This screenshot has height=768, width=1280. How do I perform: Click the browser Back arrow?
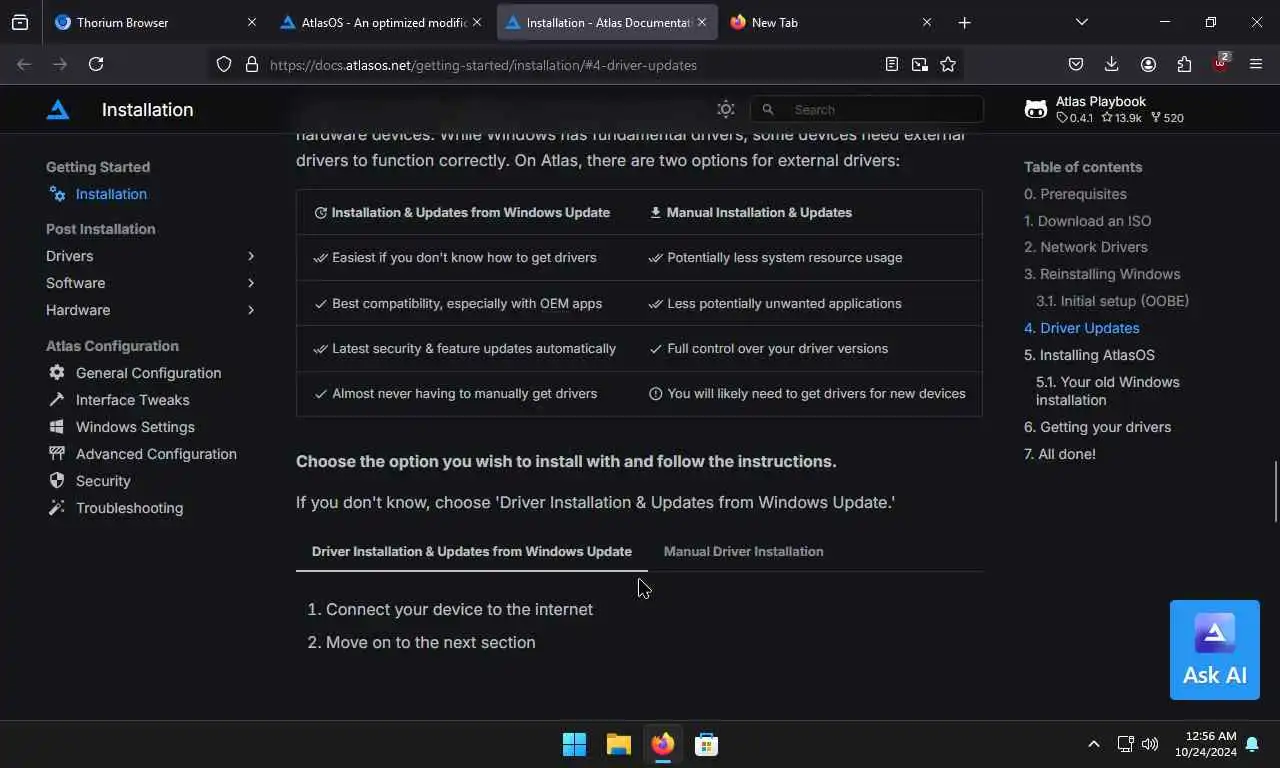[x=24, y=64]
